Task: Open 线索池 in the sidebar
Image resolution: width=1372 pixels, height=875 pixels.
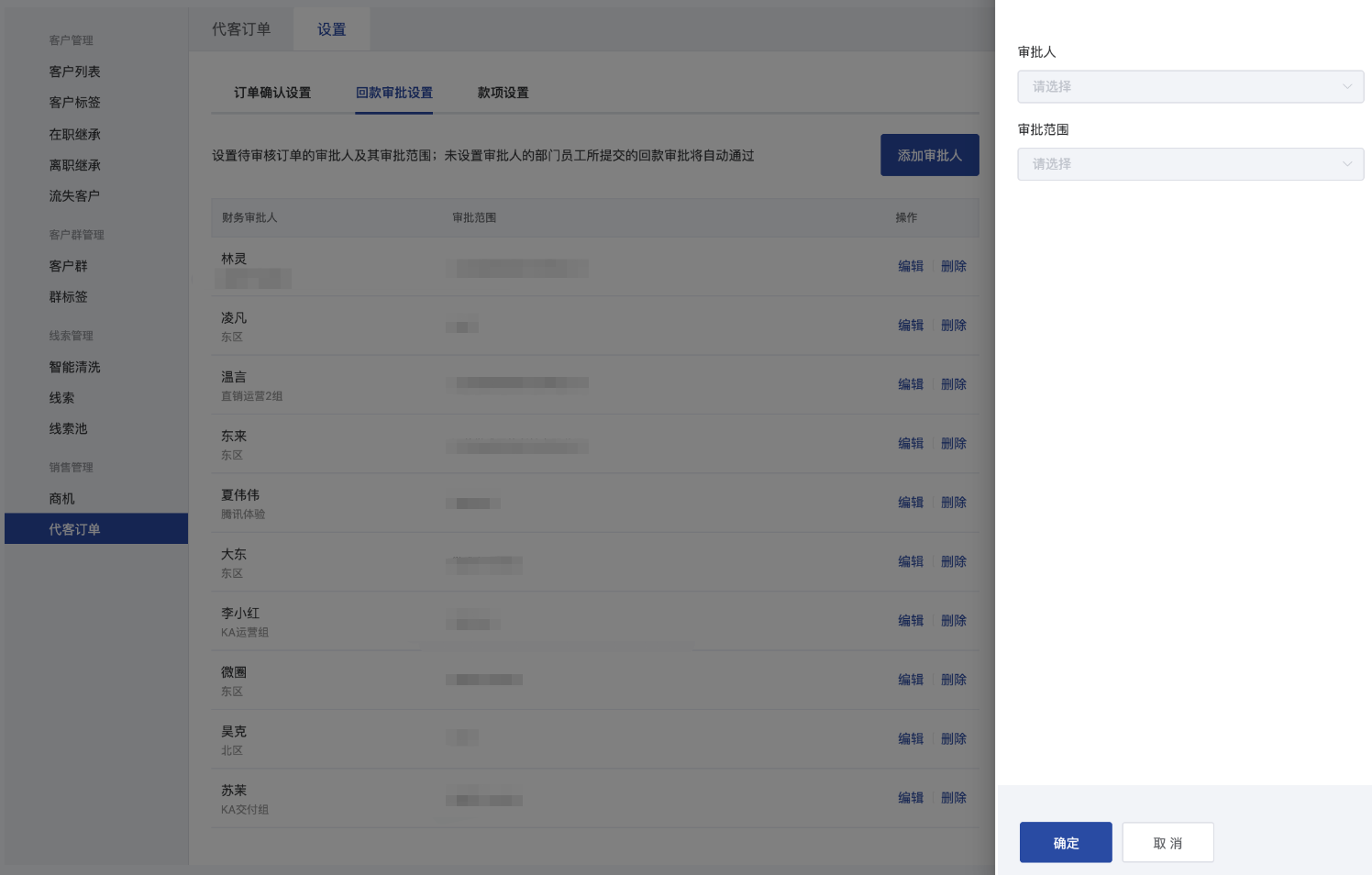Action: coord(68,429)
